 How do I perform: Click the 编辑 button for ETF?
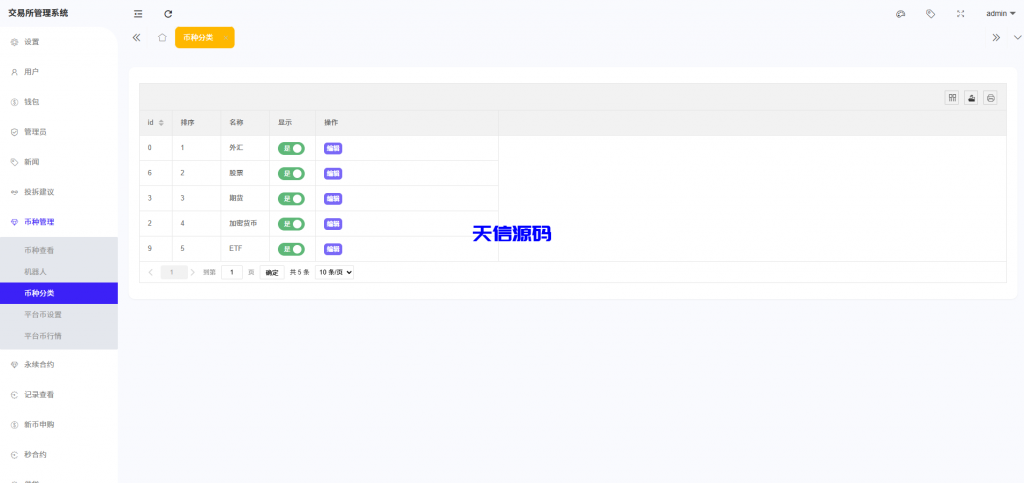pyautogui.click(x=333, y=249)
